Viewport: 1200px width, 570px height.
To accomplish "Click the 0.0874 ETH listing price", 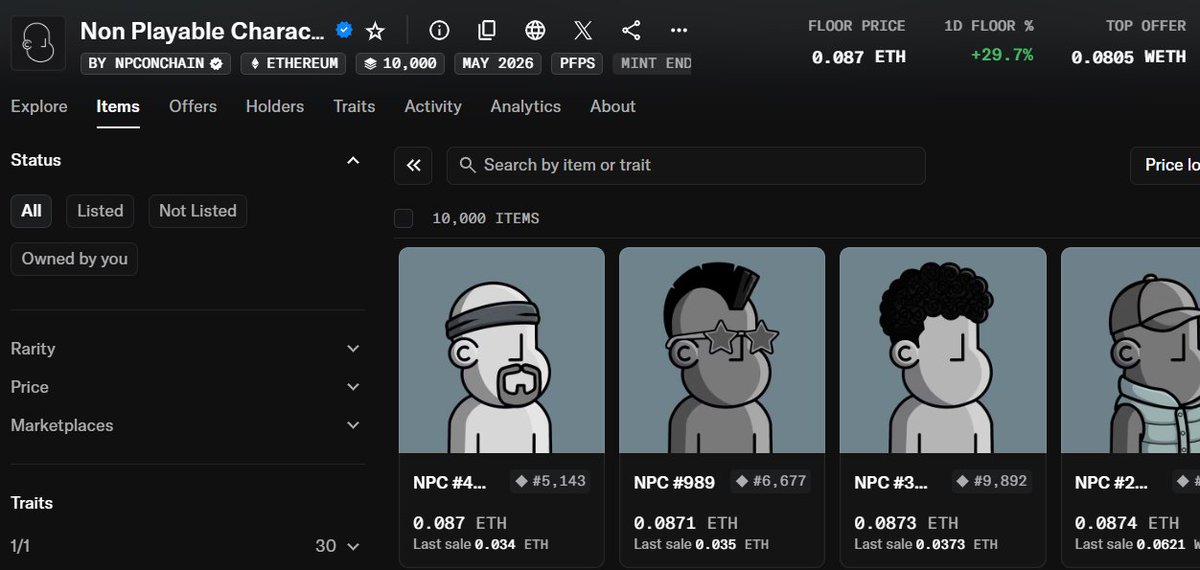I will 1127,522.
